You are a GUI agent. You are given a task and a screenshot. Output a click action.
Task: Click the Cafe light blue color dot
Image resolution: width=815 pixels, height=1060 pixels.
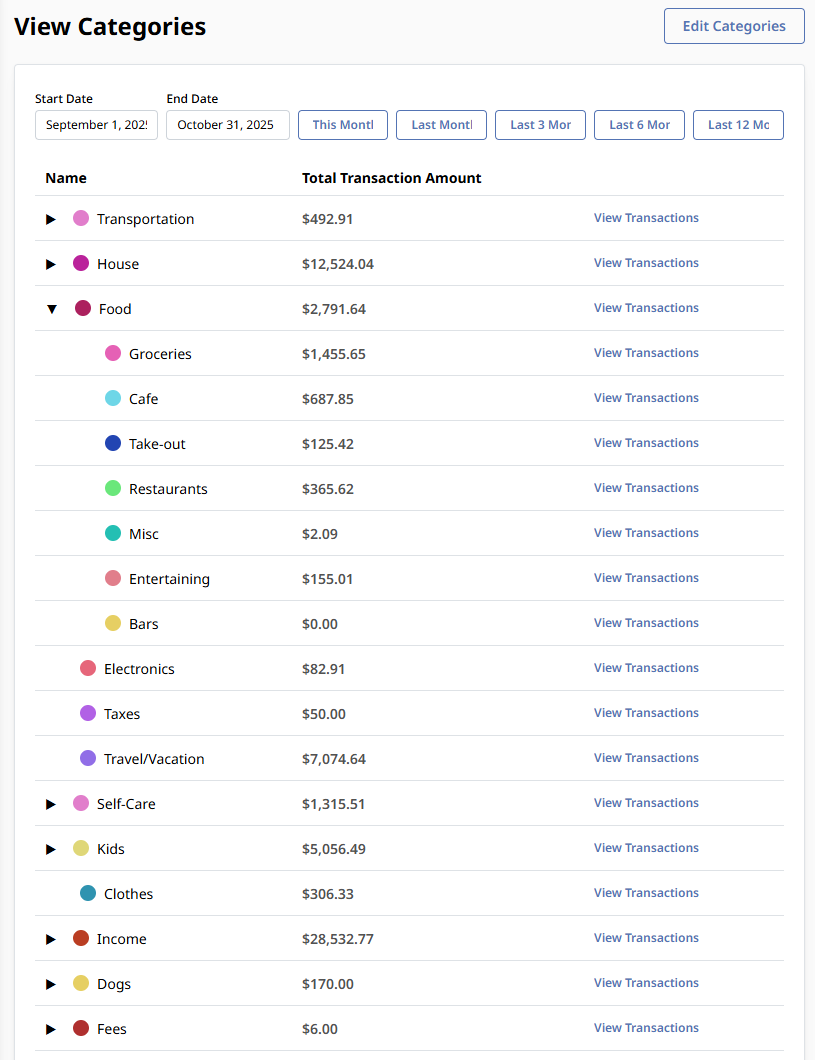(x=113, y=398)
